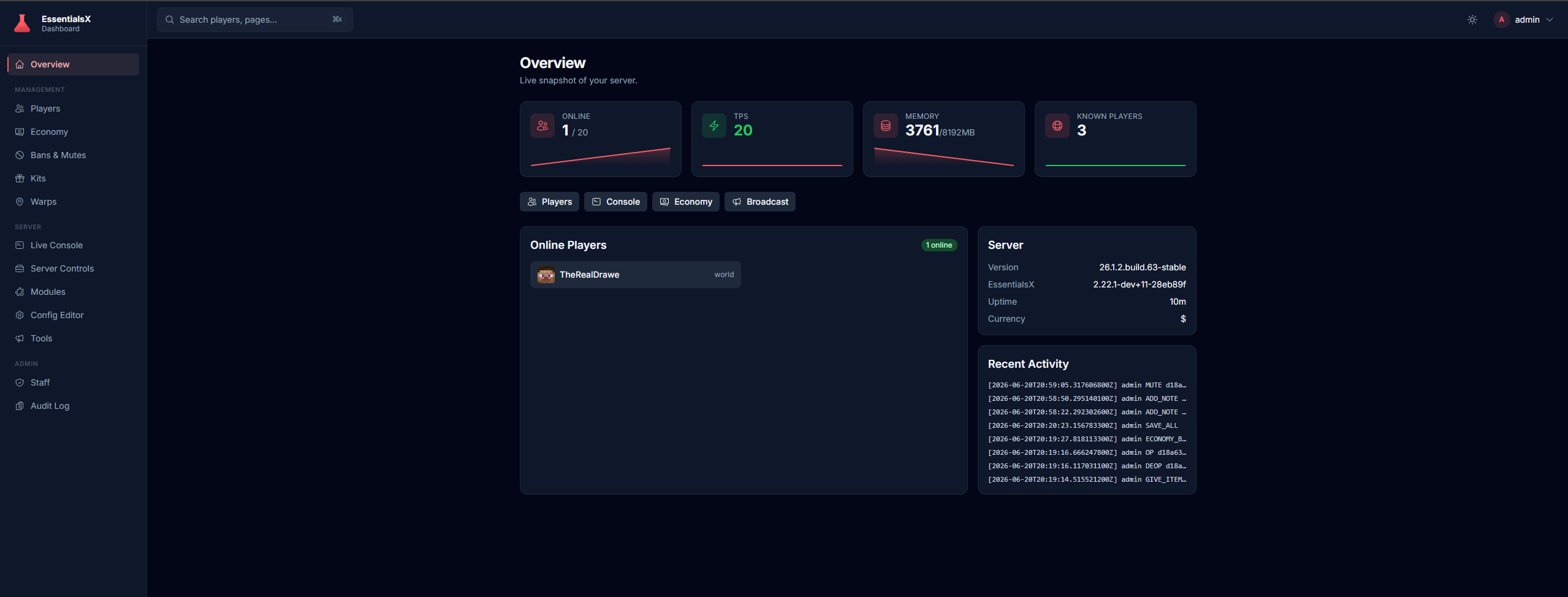Click the Audit Log clipboard icon
Image resolution: width=1568 pixels, height=597 pixels.
[20, 406]
